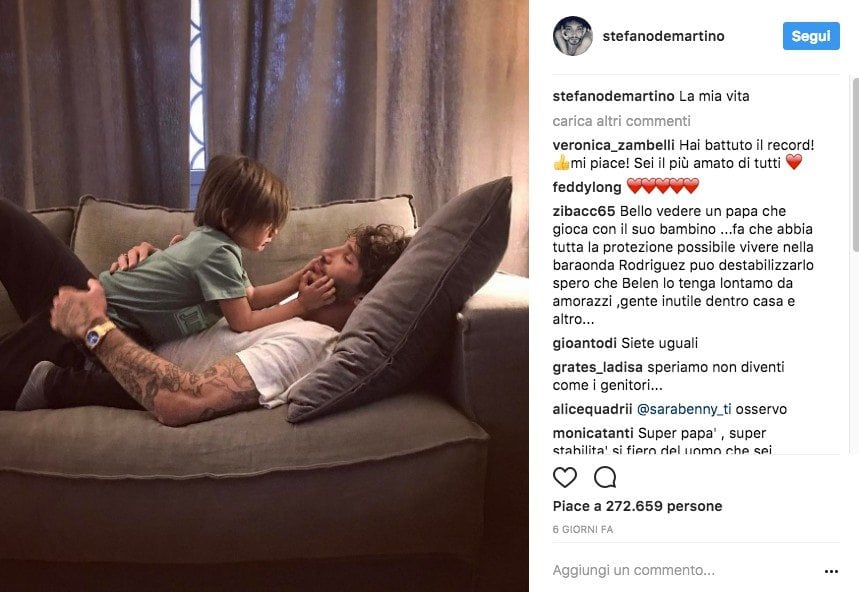This screenshot has height=592, width=859.
Task: Open the 6 GIORNI FA timestamp
Action: pos(582,530)
